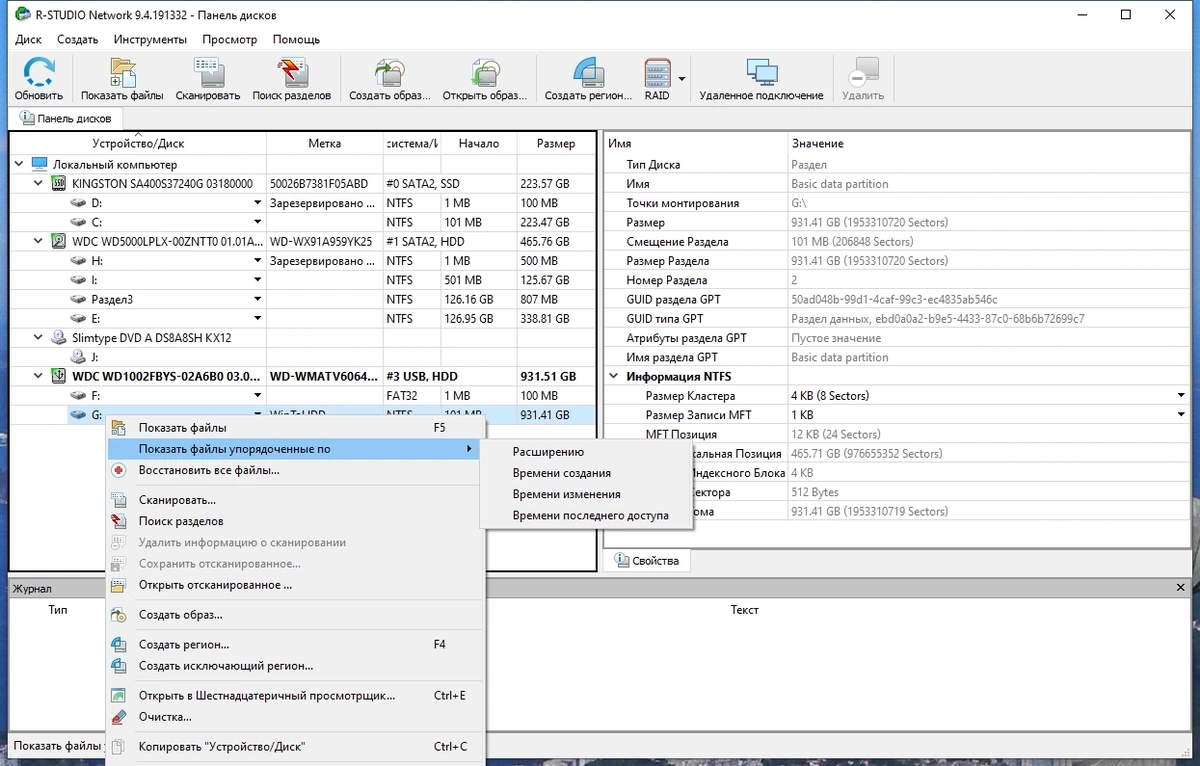
Task: Collapse the Slimtype DVD drive node
Action: pyautogui.click(x=39, y=338)
